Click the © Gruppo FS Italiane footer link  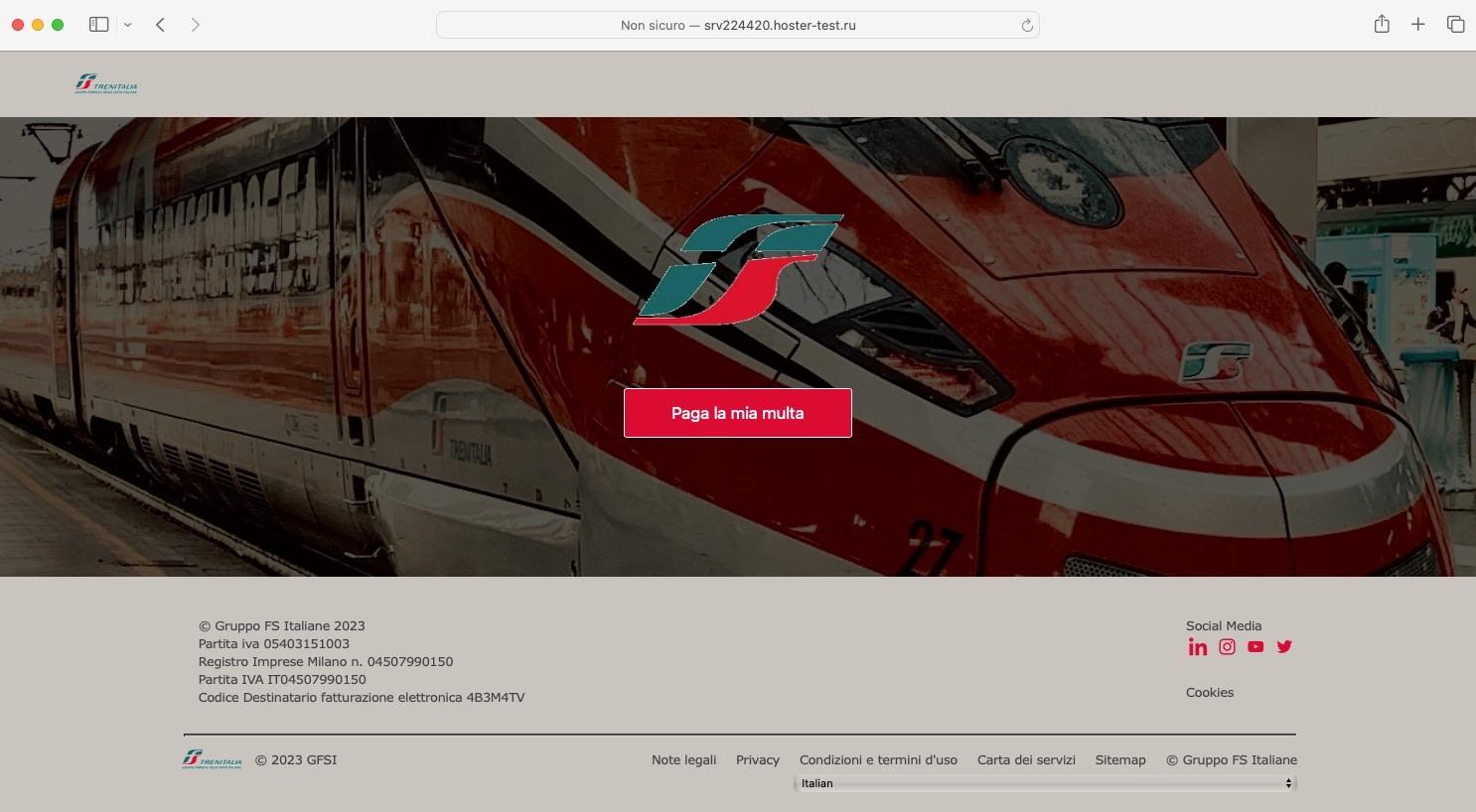[x=1232, y=760]
